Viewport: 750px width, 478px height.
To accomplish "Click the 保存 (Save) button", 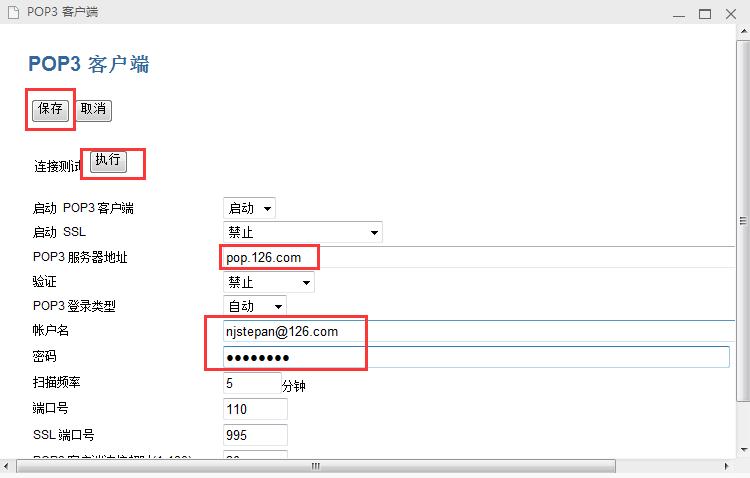I will [x=50, y=110].
